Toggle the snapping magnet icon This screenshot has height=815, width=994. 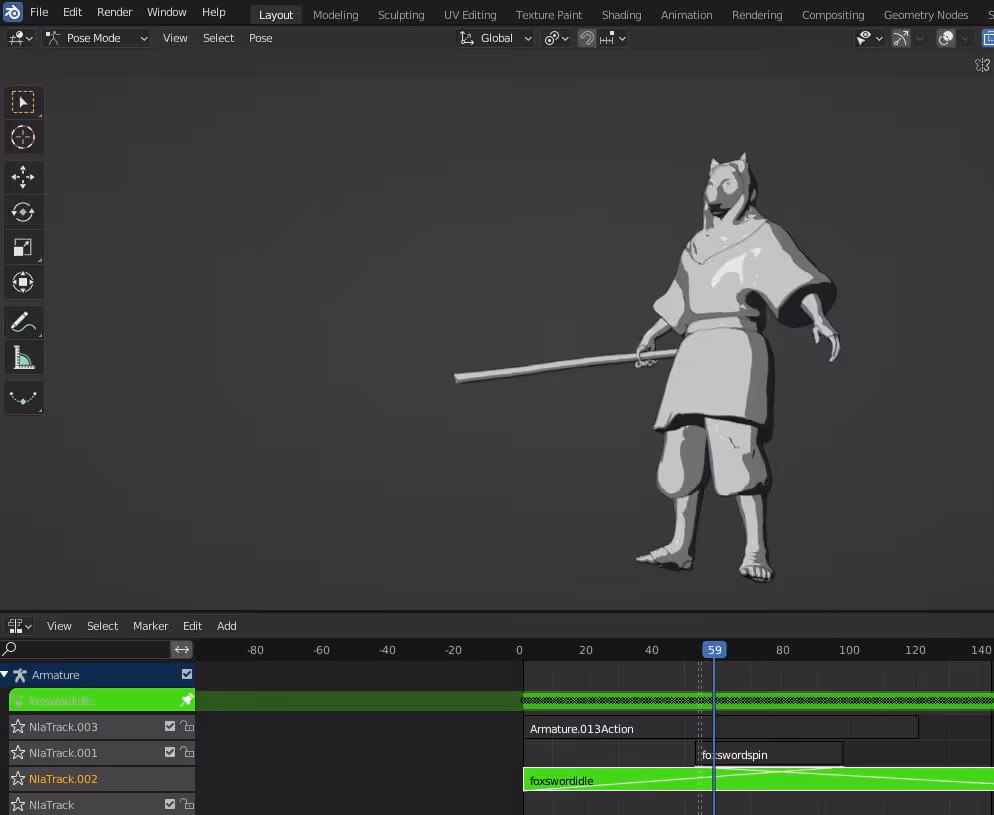pos(587,38)
